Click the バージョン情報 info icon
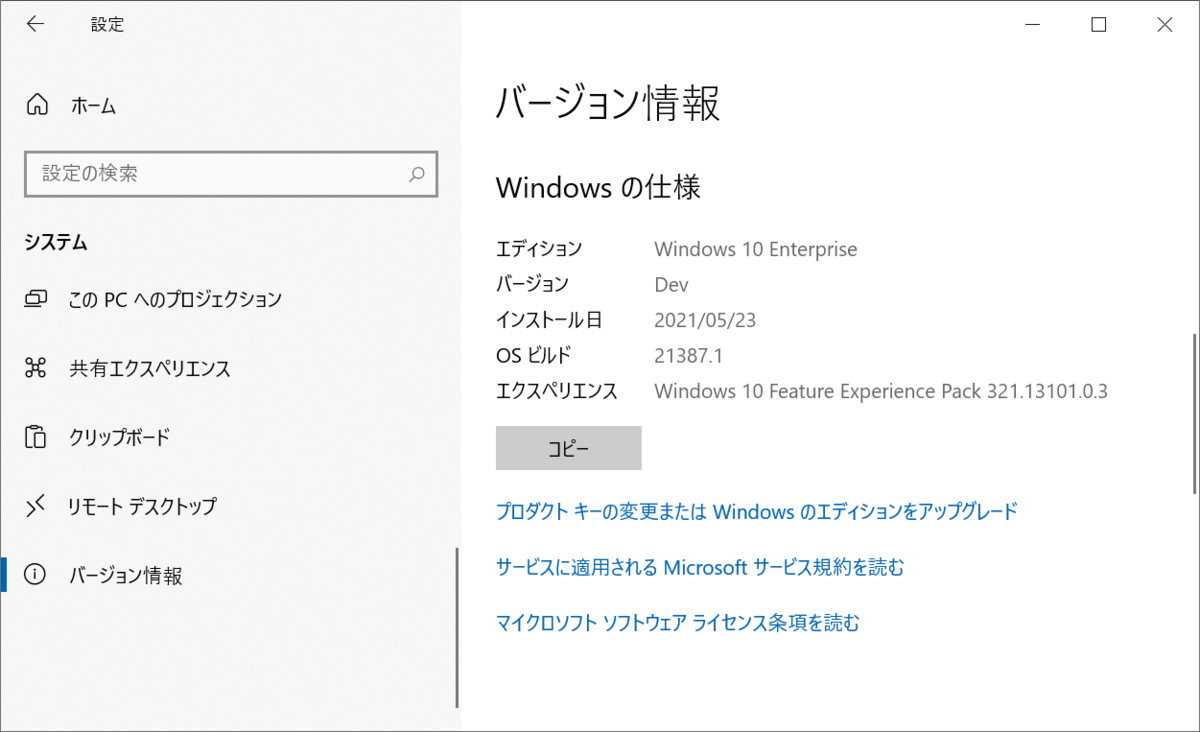The height and width of the screenshot is (732, 1200). pyautogui.click(x=36, y=575)
